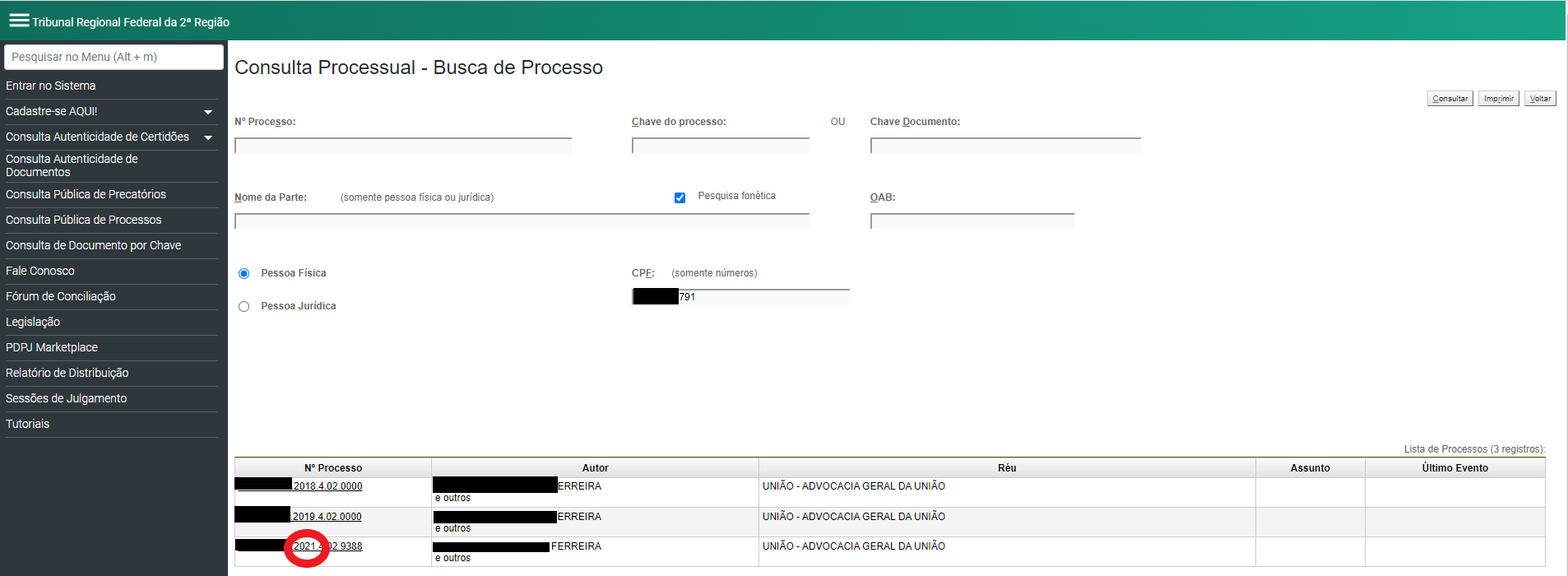Open the process link ending 2019.4.02.0000

coord(327,517)
